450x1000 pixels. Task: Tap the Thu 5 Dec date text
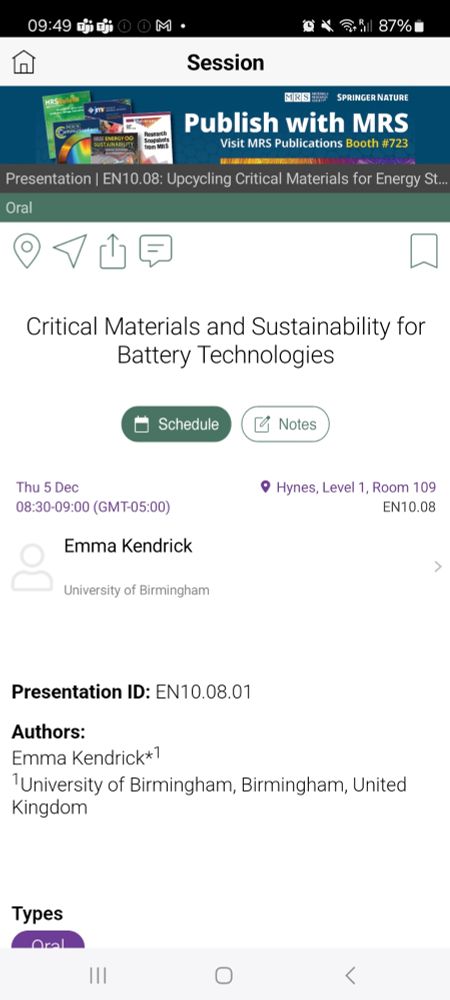(x=48, y=488)
